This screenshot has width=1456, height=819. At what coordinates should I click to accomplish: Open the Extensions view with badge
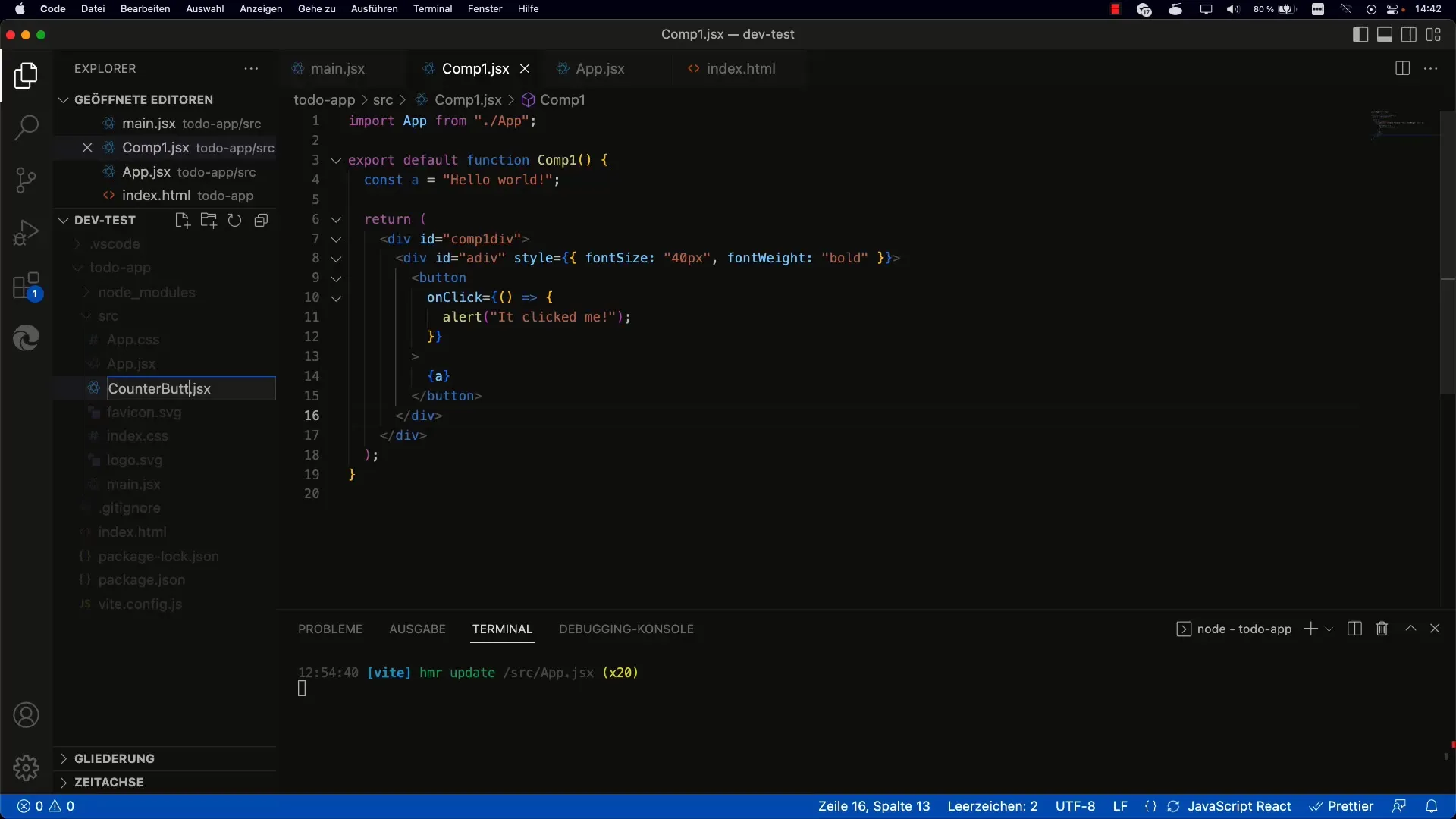click(x=26, y=287)
